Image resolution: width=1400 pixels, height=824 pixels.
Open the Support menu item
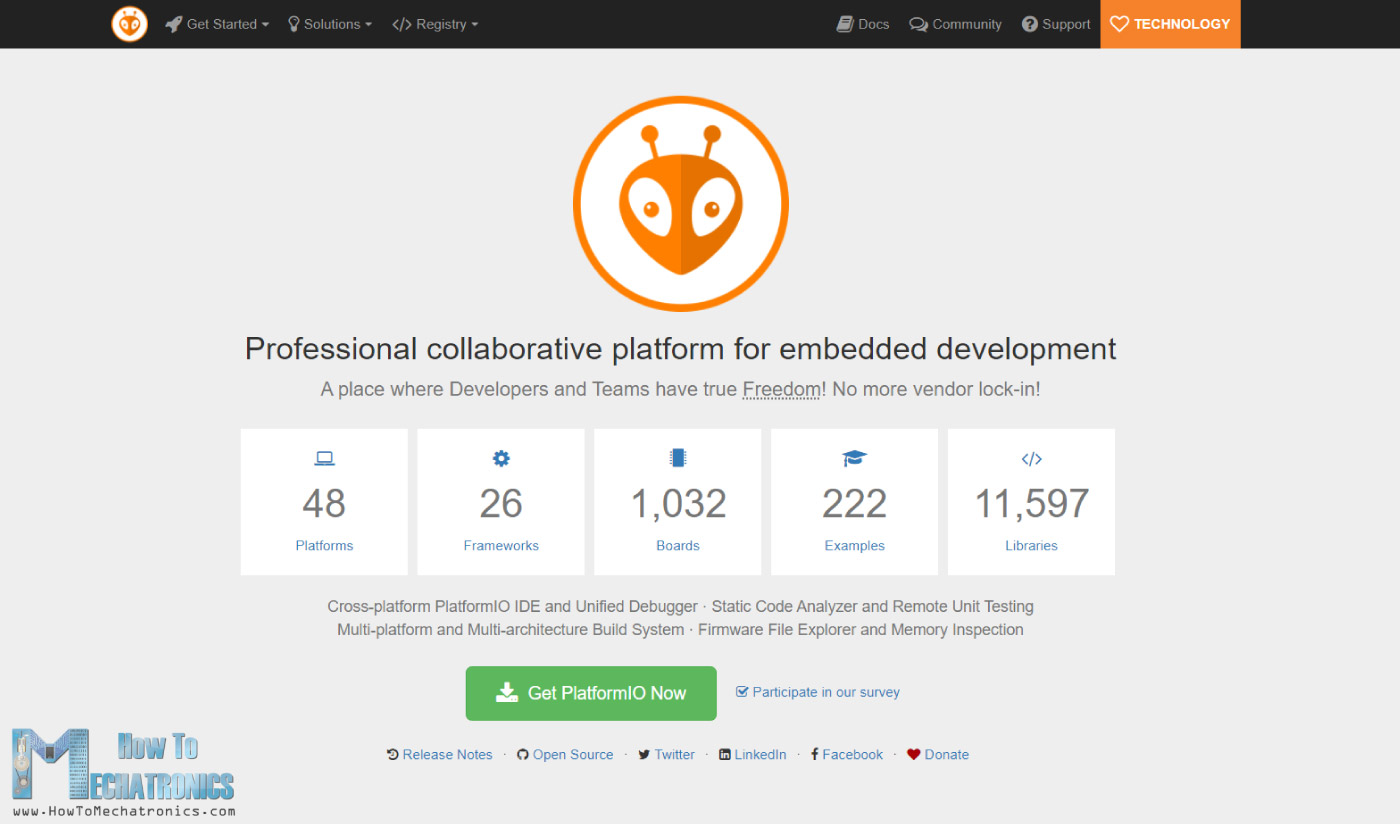point(1056,24)
